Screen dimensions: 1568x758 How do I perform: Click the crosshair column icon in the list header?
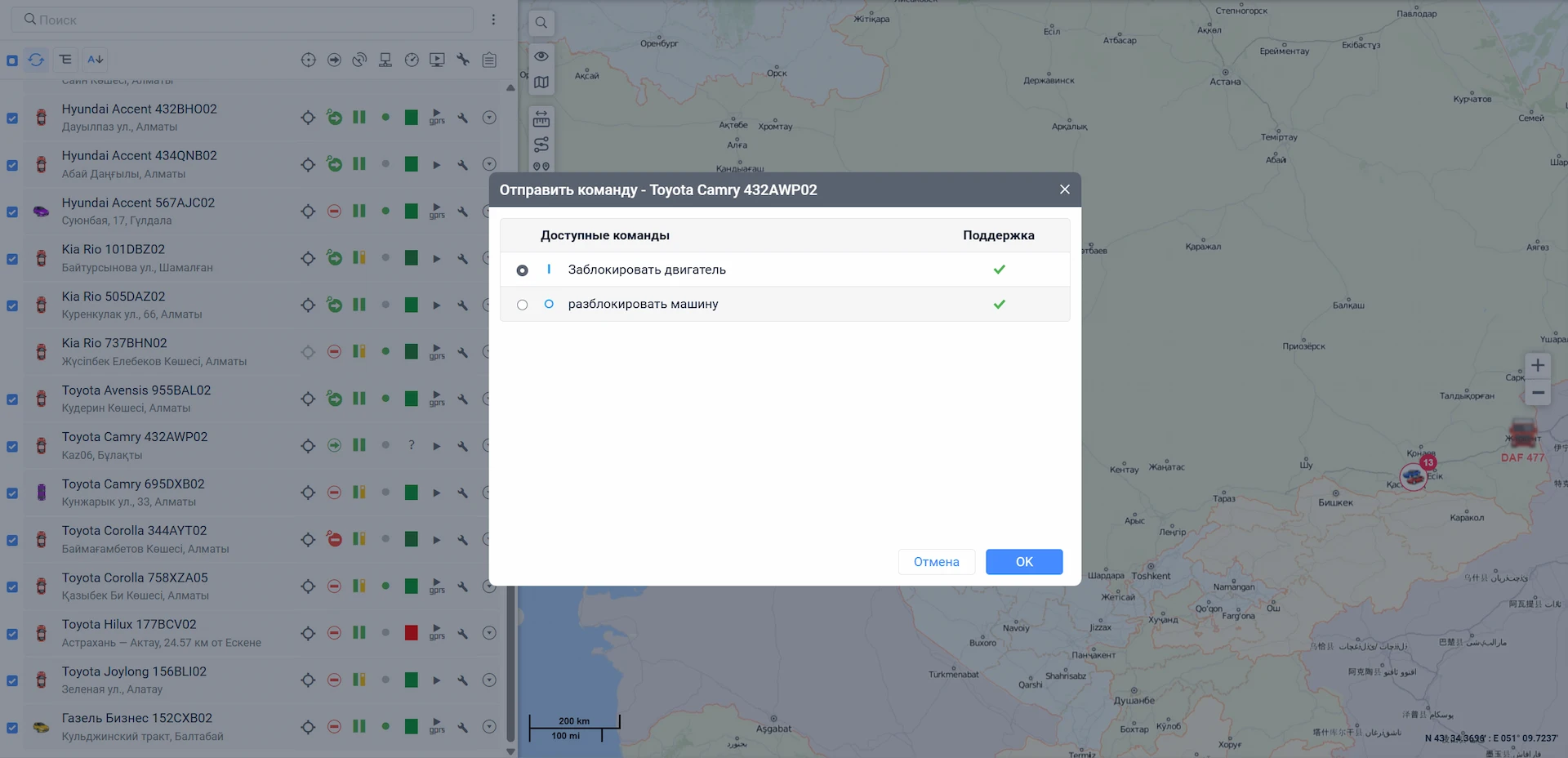308,60
